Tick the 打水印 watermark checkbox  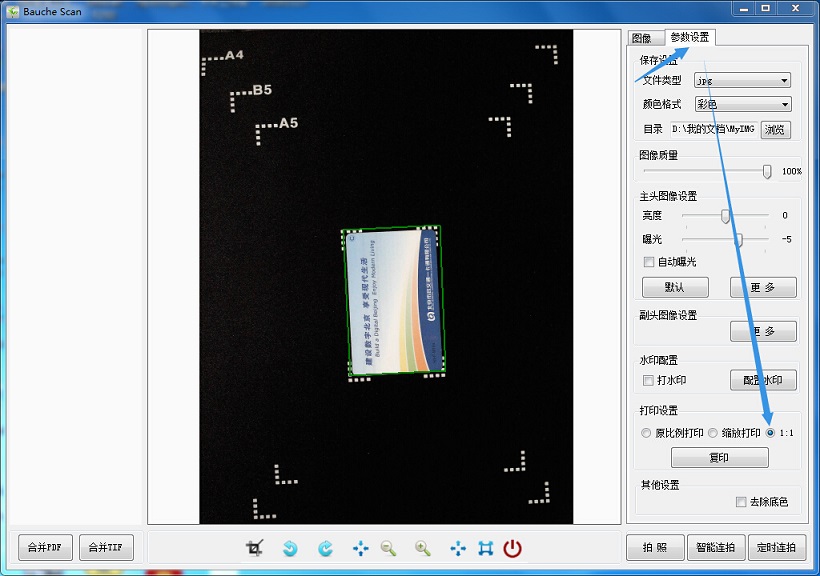pos(649,381)
